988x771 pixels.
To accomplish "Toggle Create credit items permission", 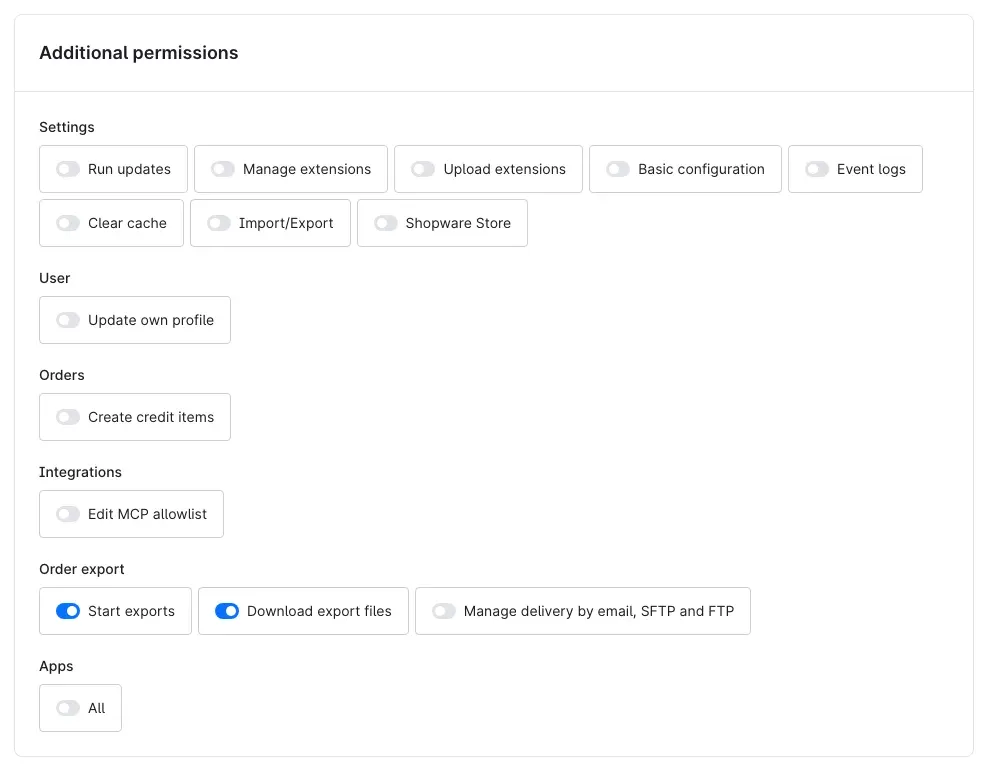I will [68, 417].
